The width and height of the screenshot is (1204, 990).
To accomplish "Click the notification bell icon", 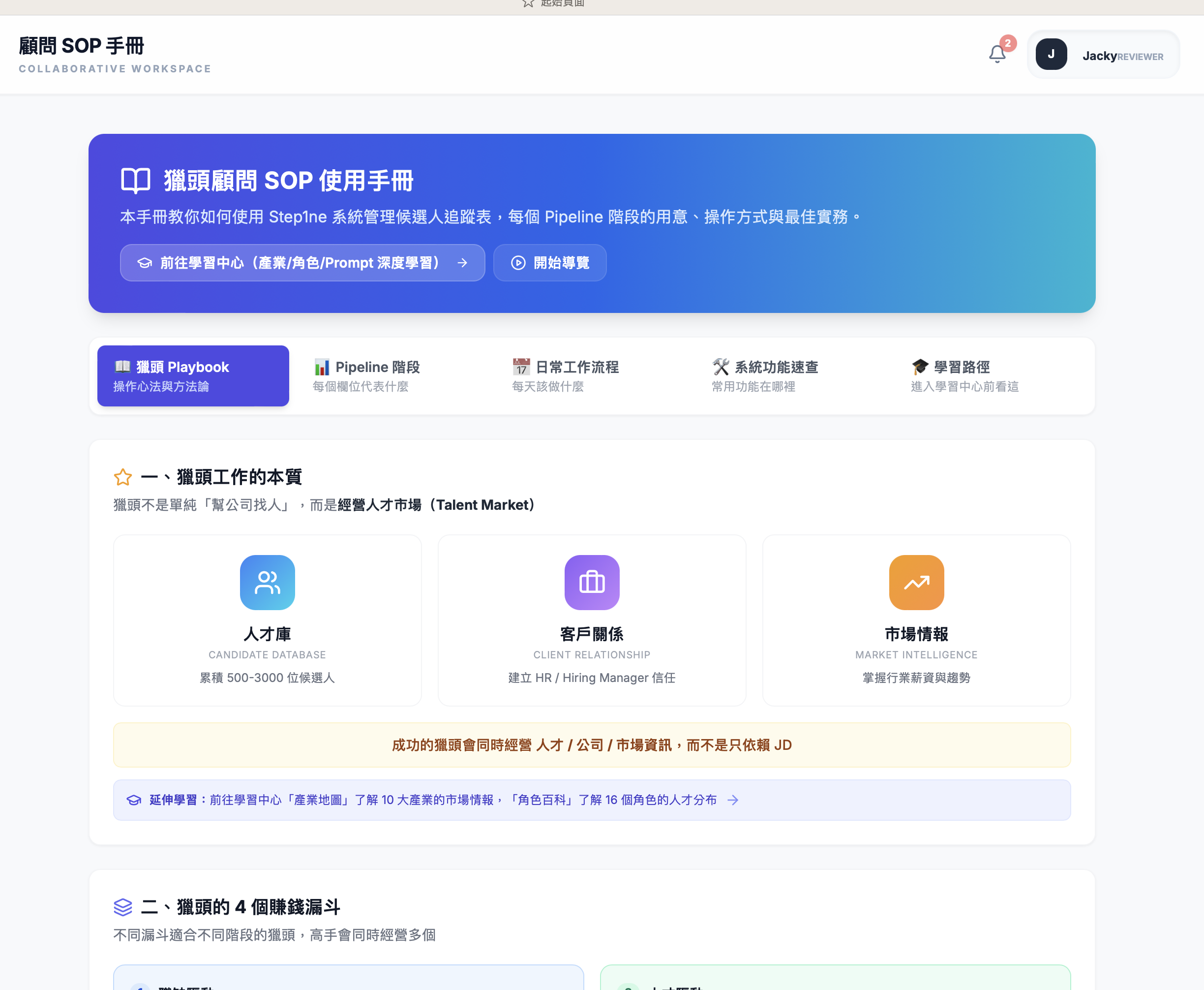I will 997,54.
